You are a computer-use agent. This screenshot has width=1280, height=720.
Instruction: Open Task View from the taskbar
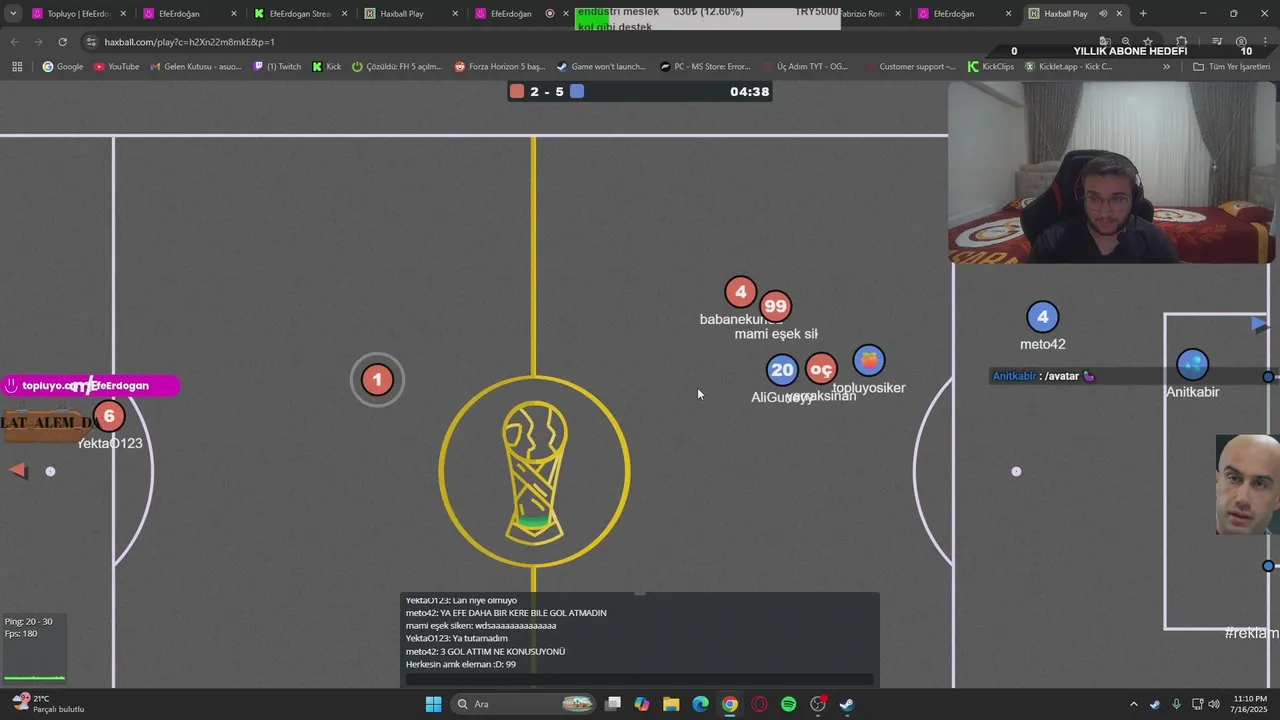[x=613, y=704]
